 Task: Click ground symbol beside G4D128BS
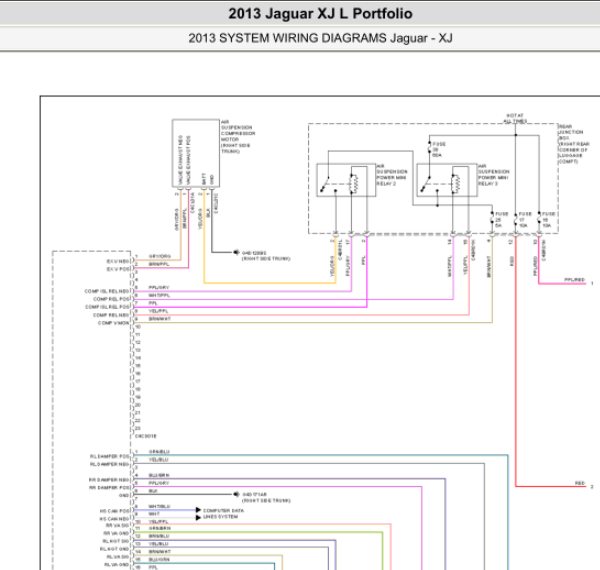pyautogui.click(x=236, y=252)
